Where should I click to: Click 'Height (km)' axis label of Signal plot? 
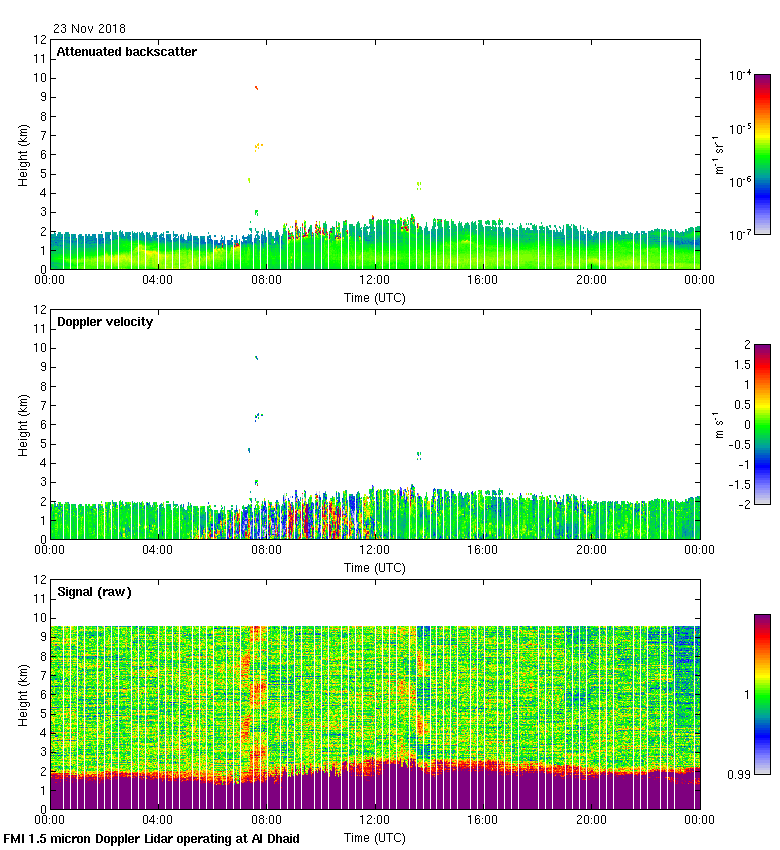tap(22, 695)
